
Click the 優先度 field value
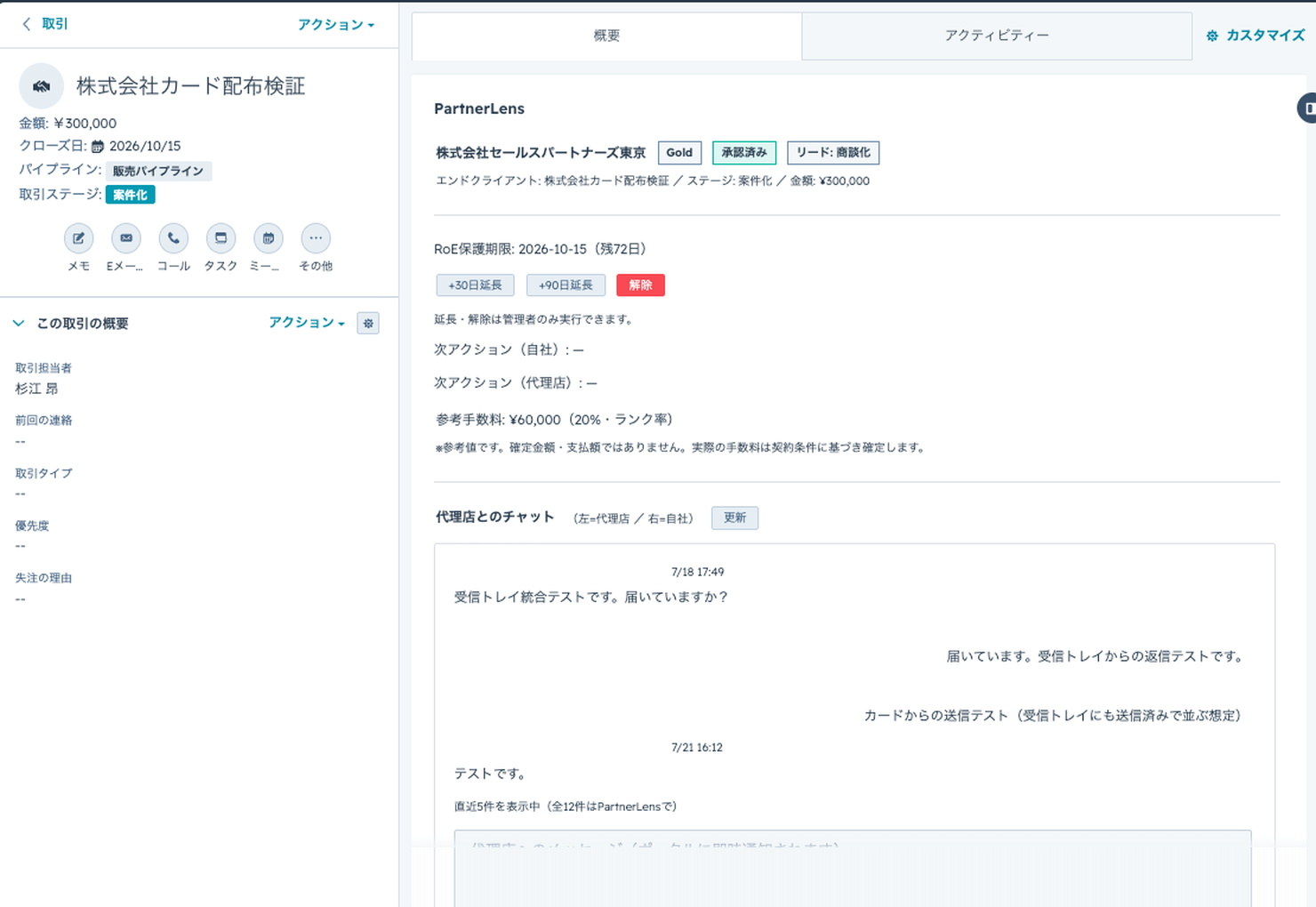coord(20,546)
